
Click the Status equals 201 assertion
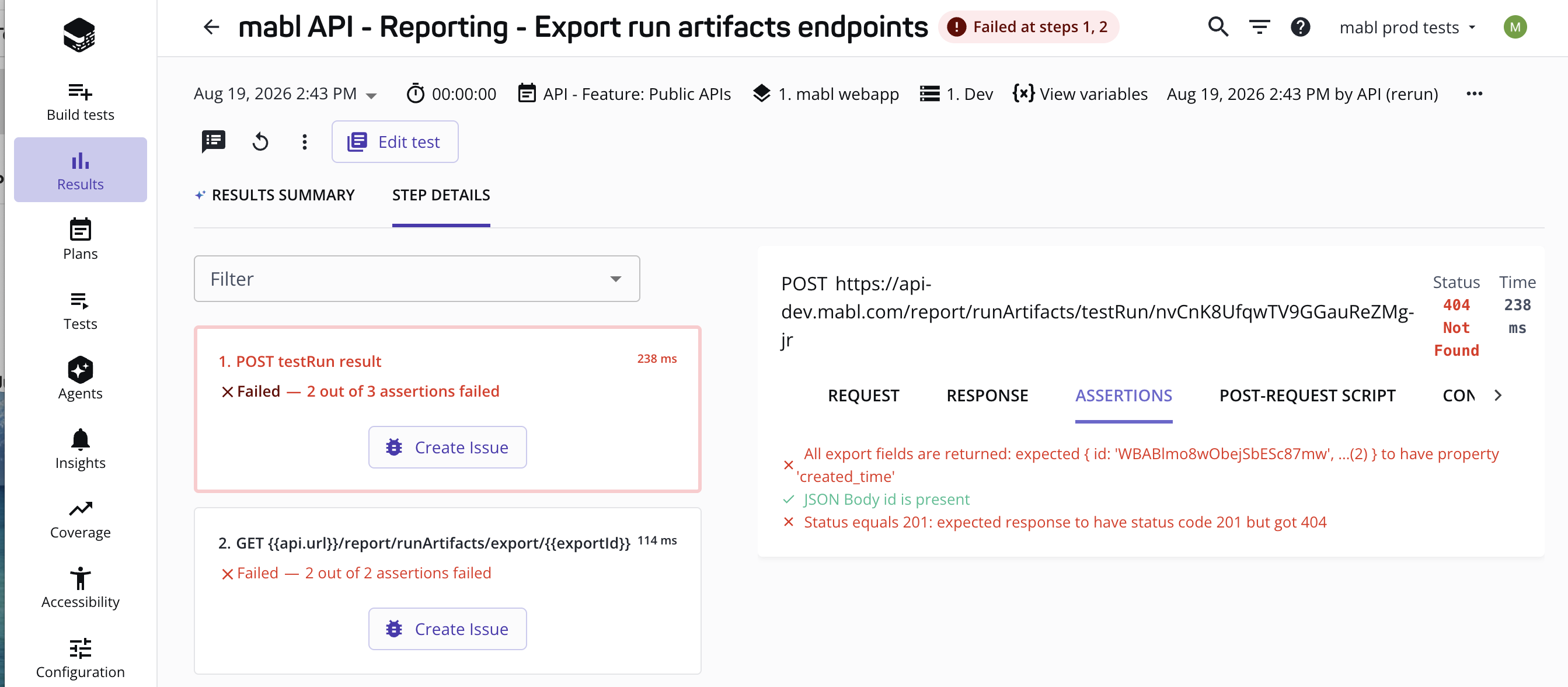[x=1065, y=522]
